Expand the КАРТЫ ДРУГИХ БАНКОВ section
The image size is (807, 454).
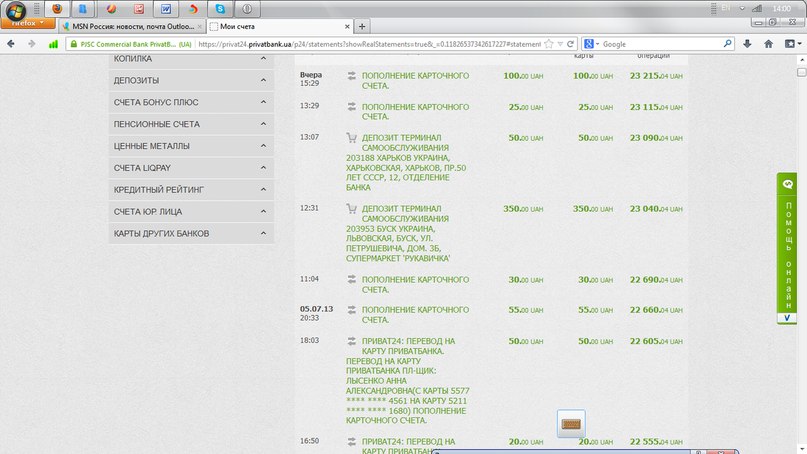click(191, 234)
